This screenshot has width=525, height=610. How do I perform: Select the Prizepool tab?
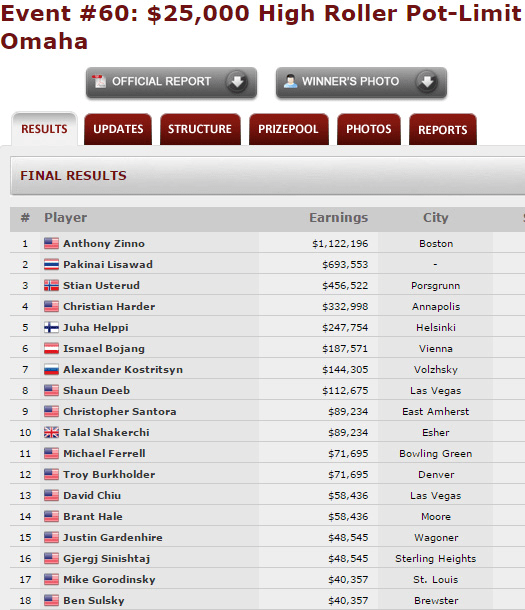click(x=289, y=129)
